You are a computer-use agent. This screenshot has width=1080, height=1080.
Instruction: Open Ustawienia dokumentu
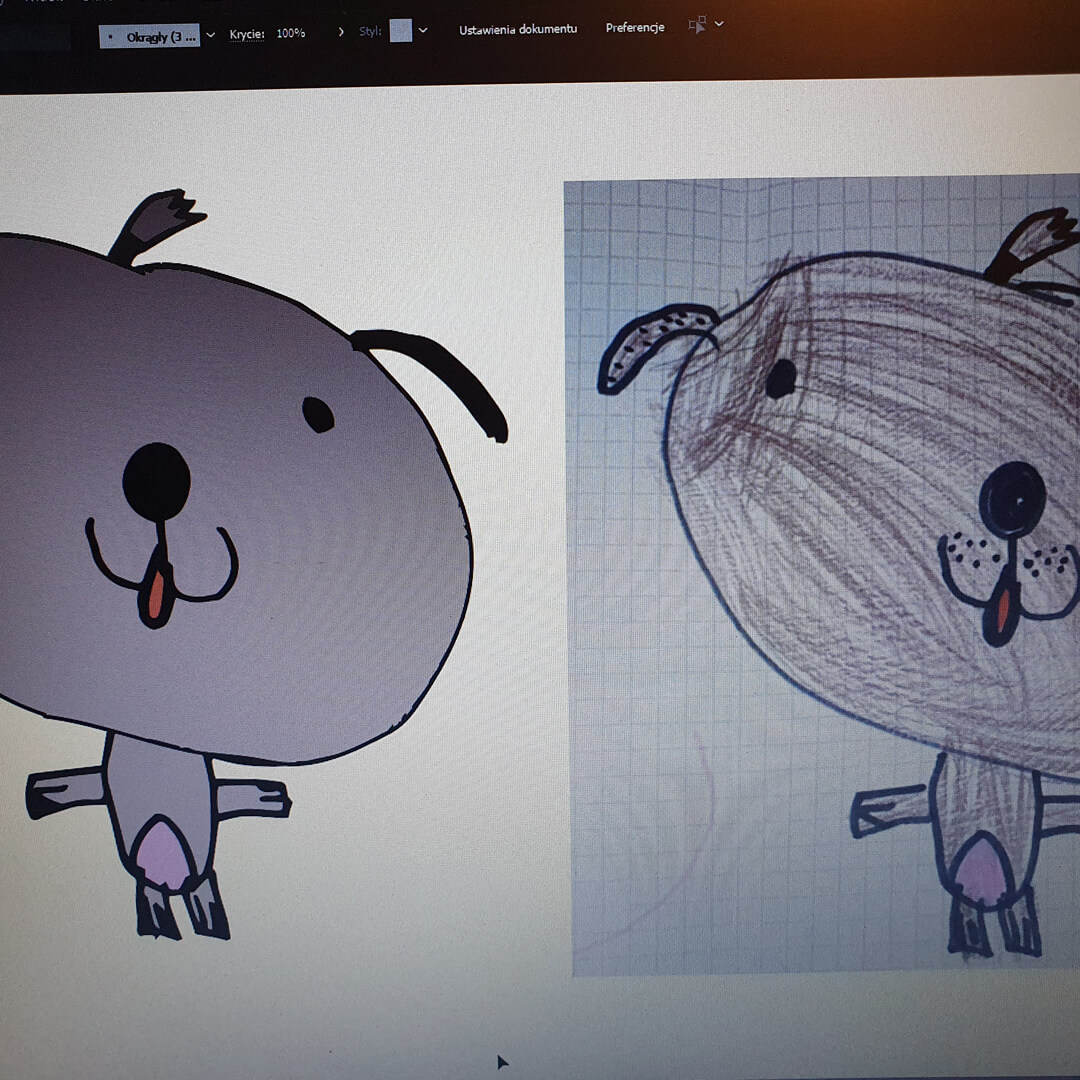[518, 29]
